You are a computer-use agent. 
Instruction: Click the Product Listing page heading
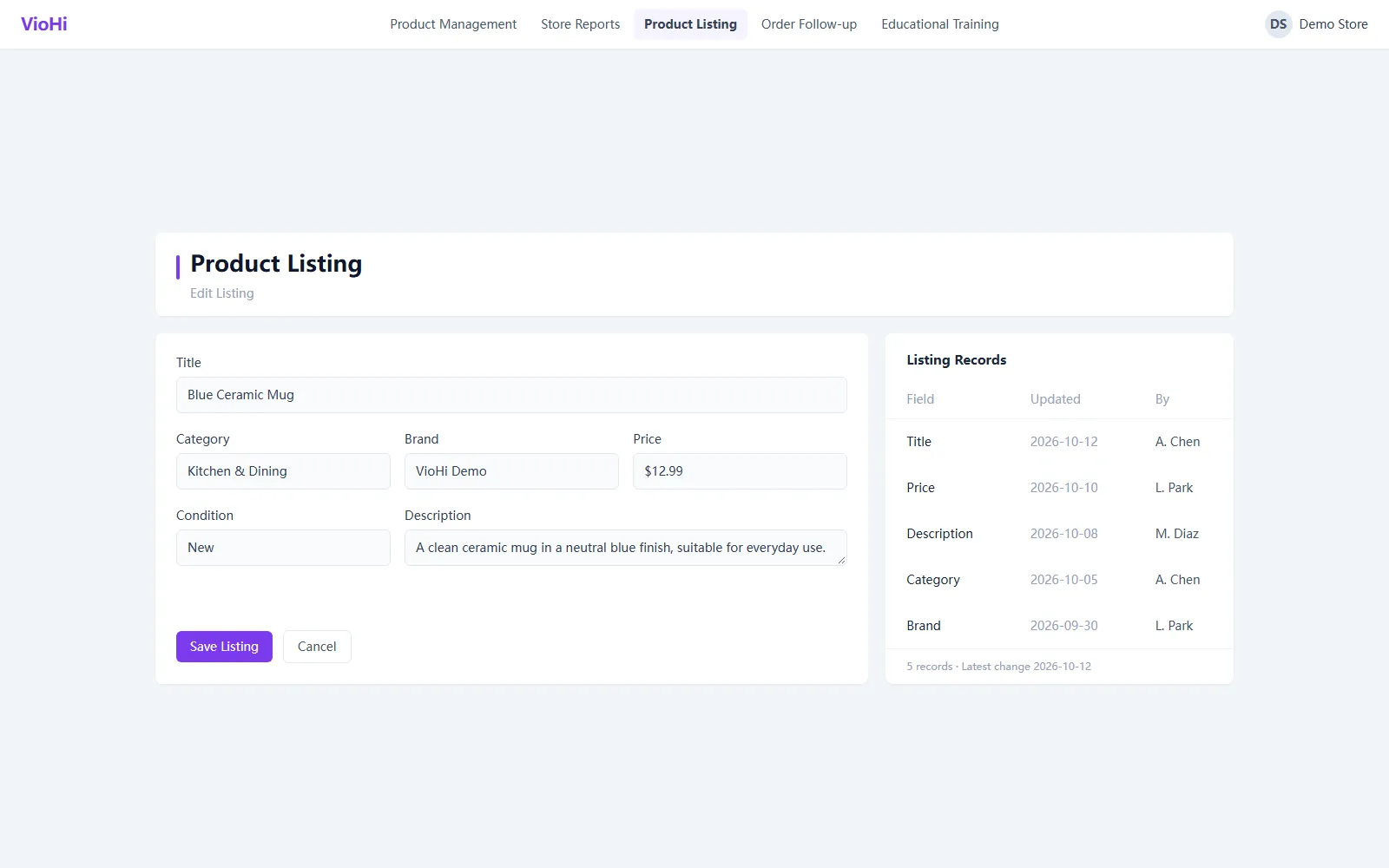pos(276,264)
